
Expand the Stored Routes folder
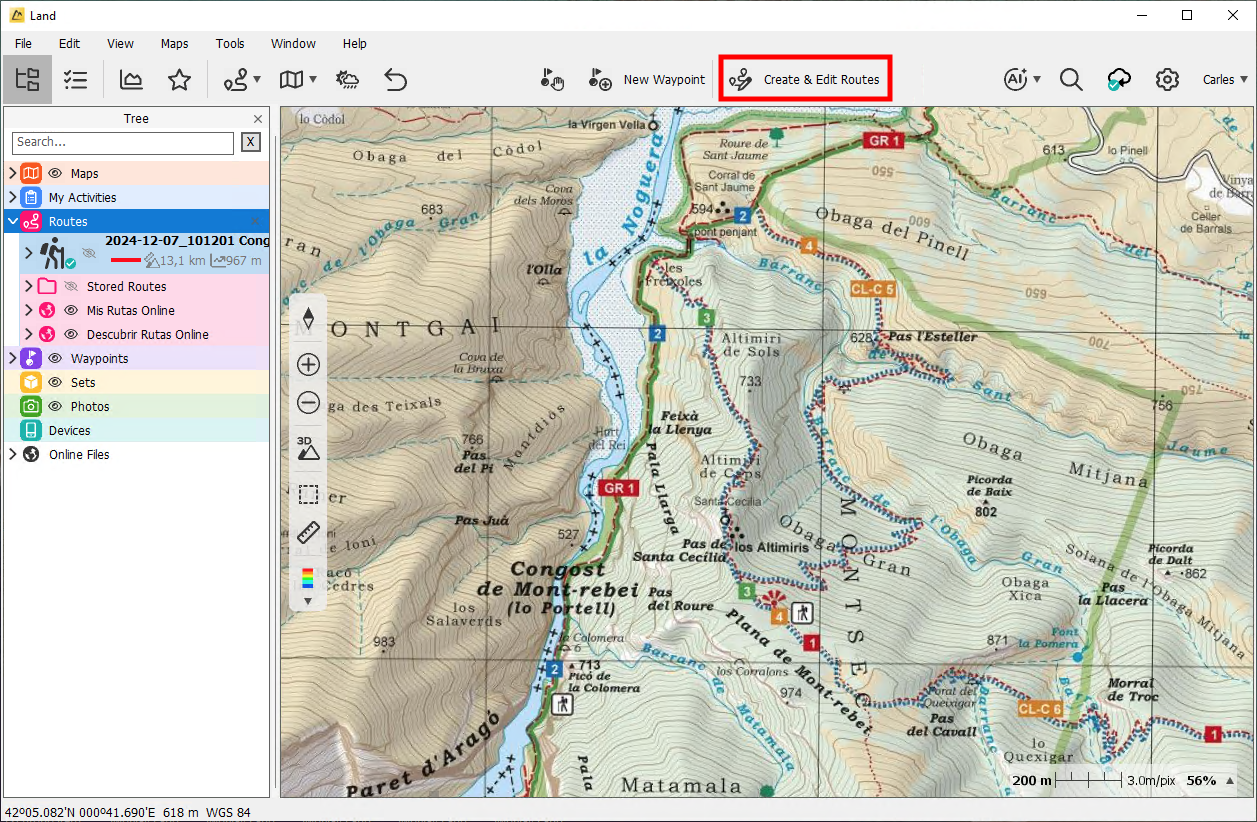point(28,287)
